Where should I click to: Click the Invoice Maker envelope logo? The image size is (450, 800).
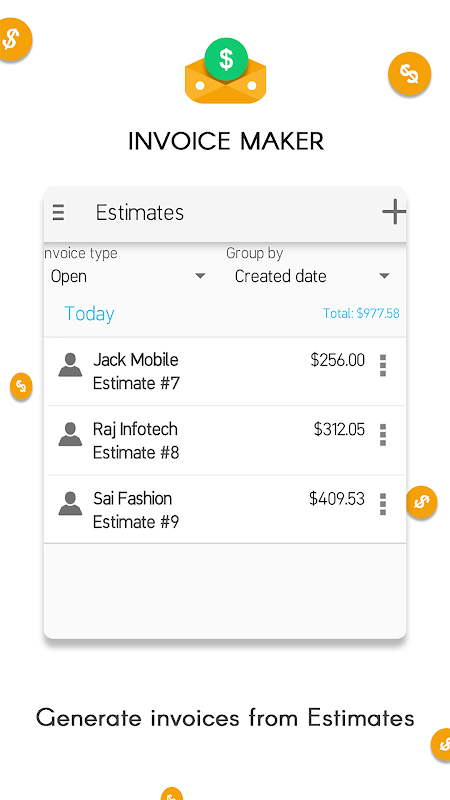click(226, 71)
